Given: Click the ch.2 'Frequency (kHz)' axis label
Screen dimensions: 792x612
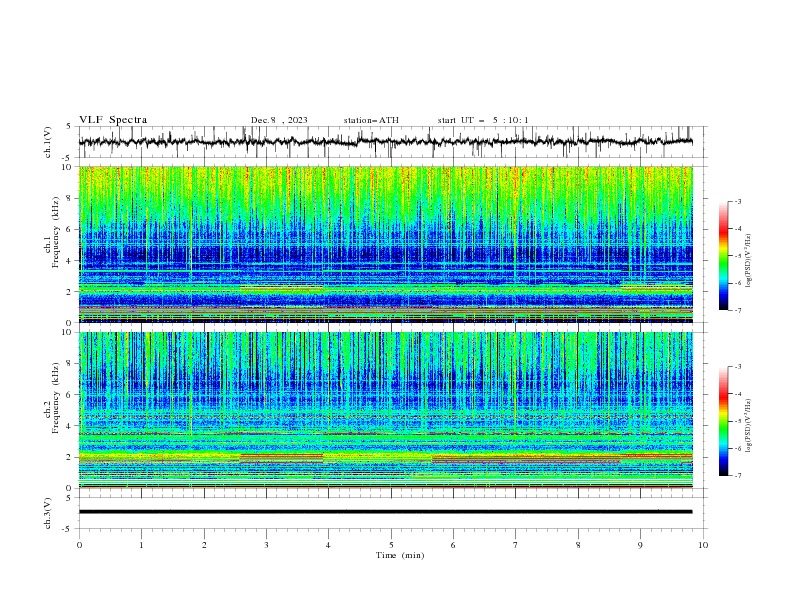Looking at the screenshot, I should point(56,398).
